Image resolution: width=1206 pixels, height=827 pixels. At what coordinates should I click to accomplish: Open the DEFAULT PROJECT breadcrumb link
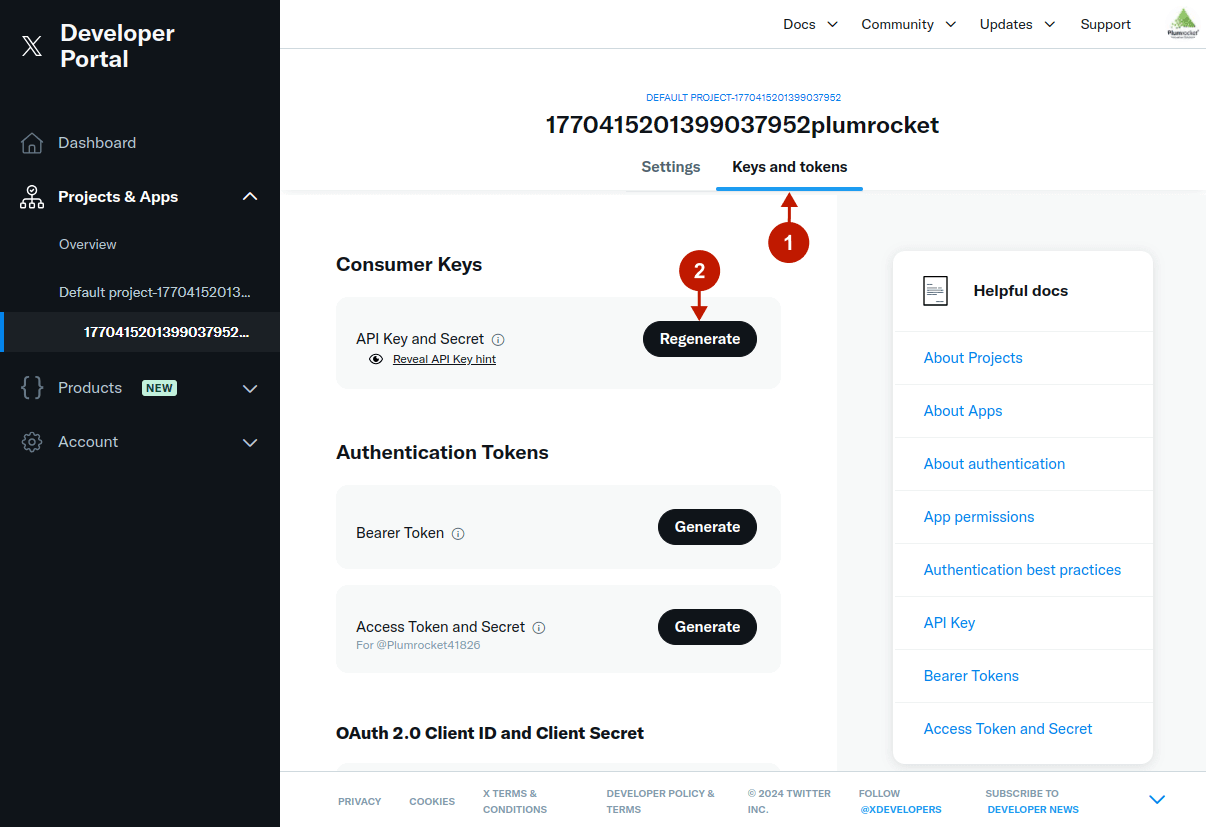tap(743, 98)
